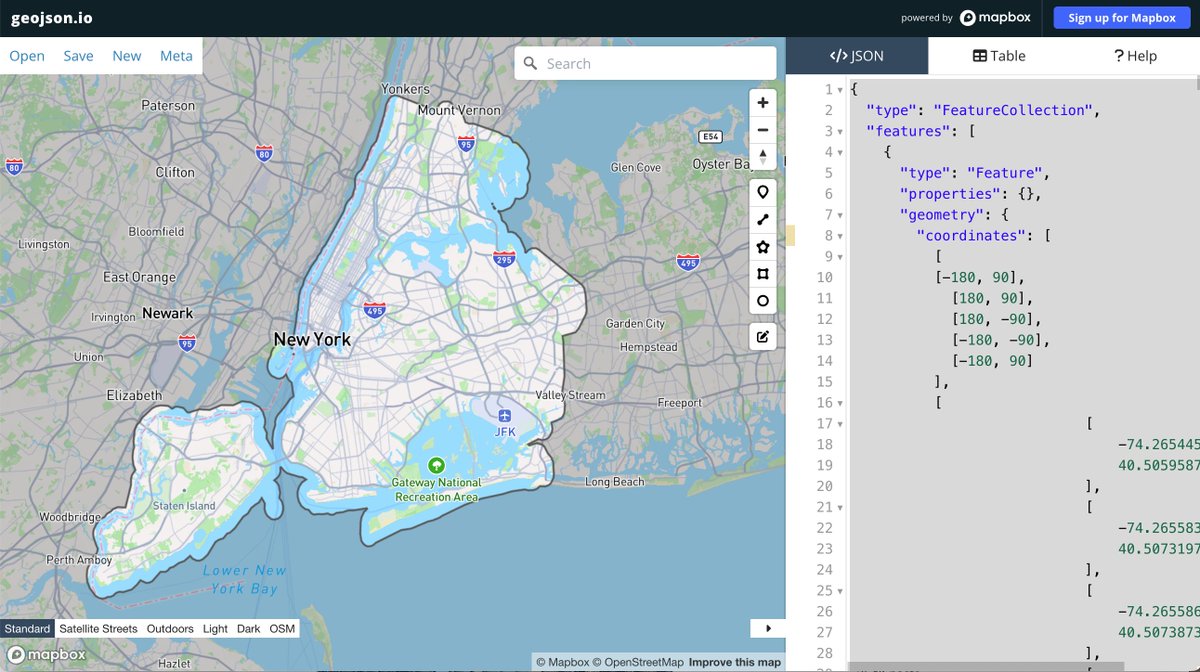This screenshot has width=1200, height=672.
Task: Collapse coordinates fold arrow on line 8
Action: 840,236
